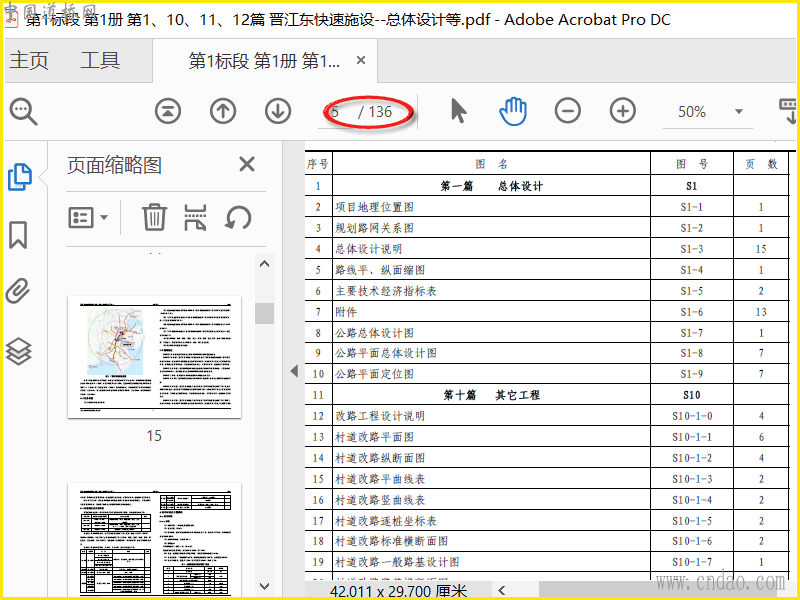
Task: Click row 总体设计说明
Action: (x=547, y=248)
